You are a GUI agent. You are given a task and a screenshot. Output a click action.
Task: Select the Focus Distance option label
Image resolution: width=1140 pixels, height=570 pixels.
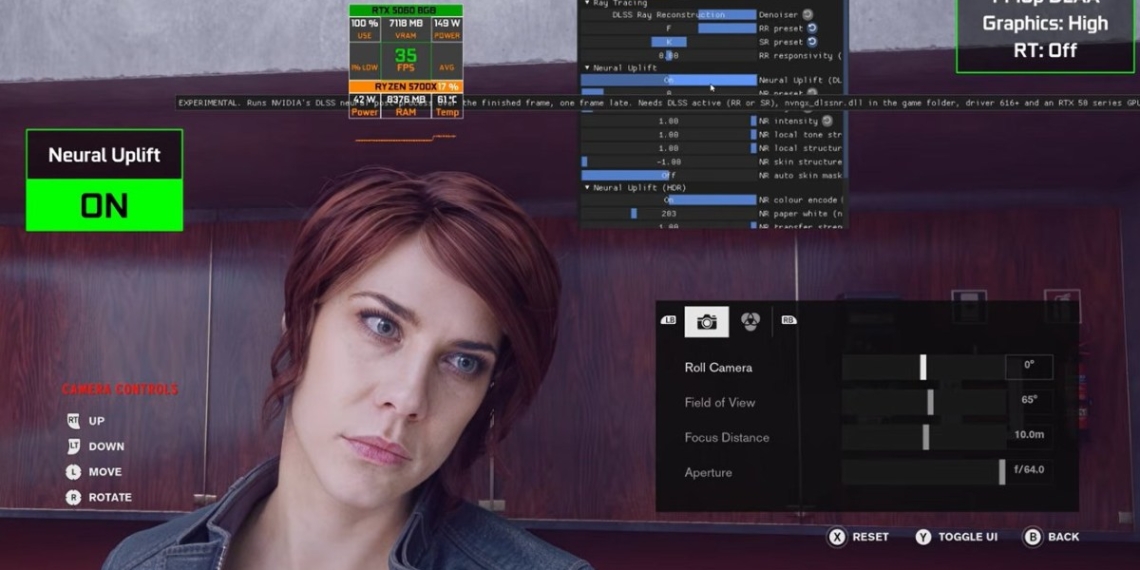click(726, 438)
